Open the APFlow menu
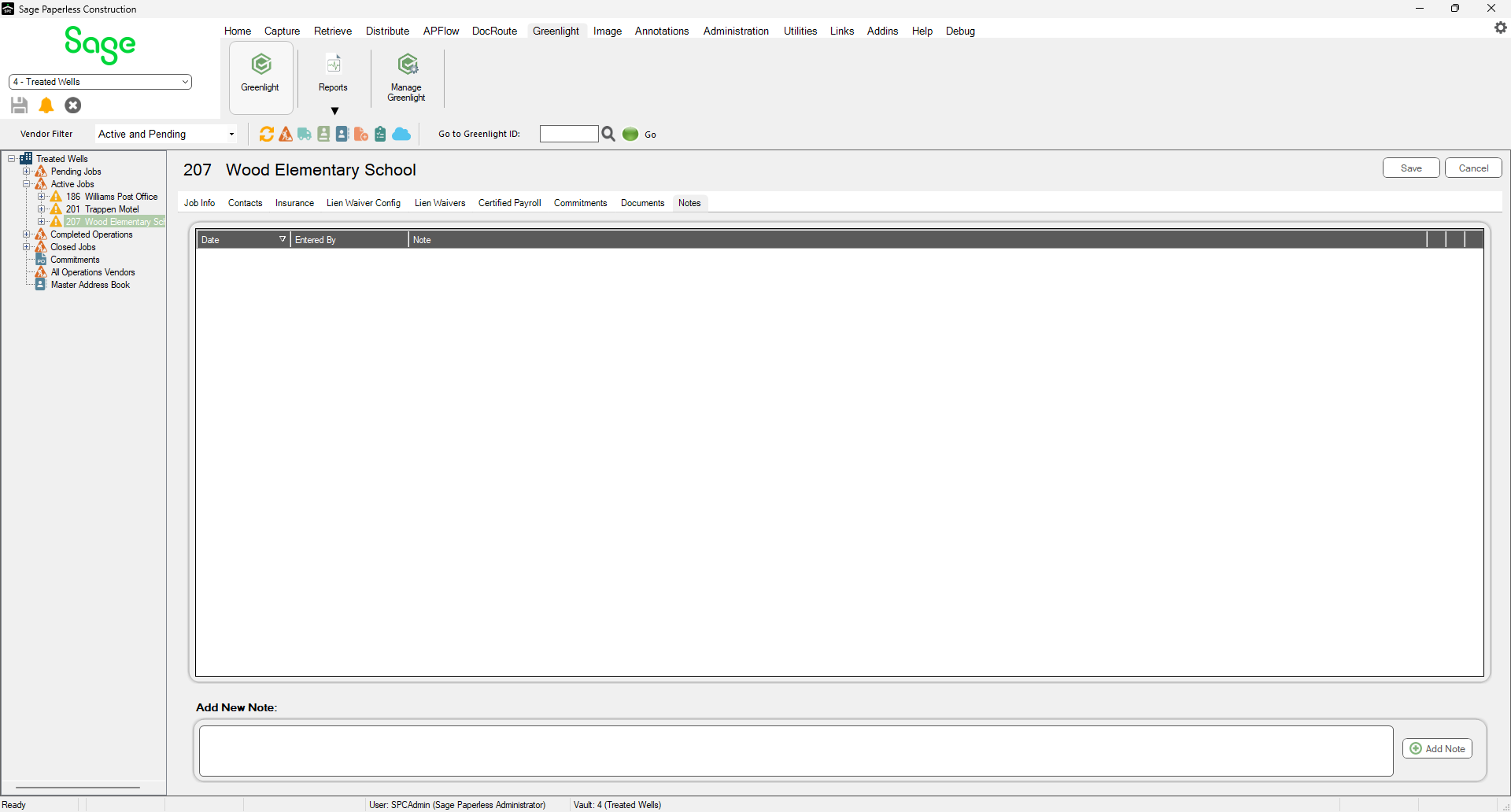This screenshot has height=812, width=1511. tap(441, 31)
